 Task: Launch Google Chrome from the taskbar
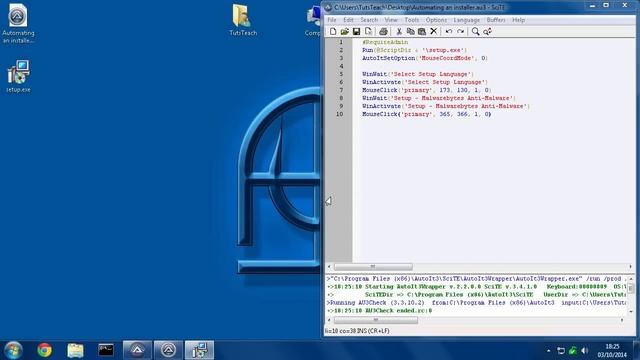[45, 350]
